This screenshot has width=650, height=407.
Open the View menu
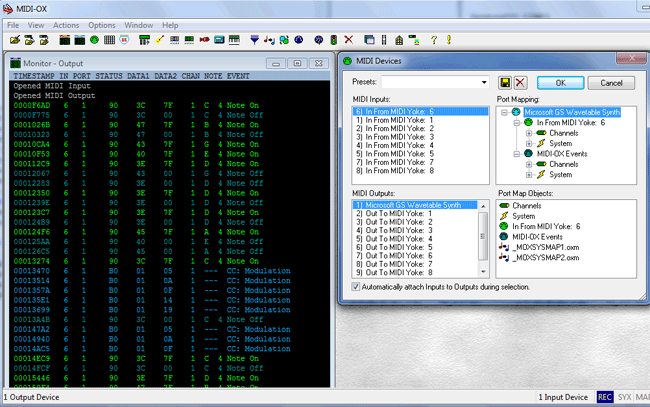pos(36,25)
